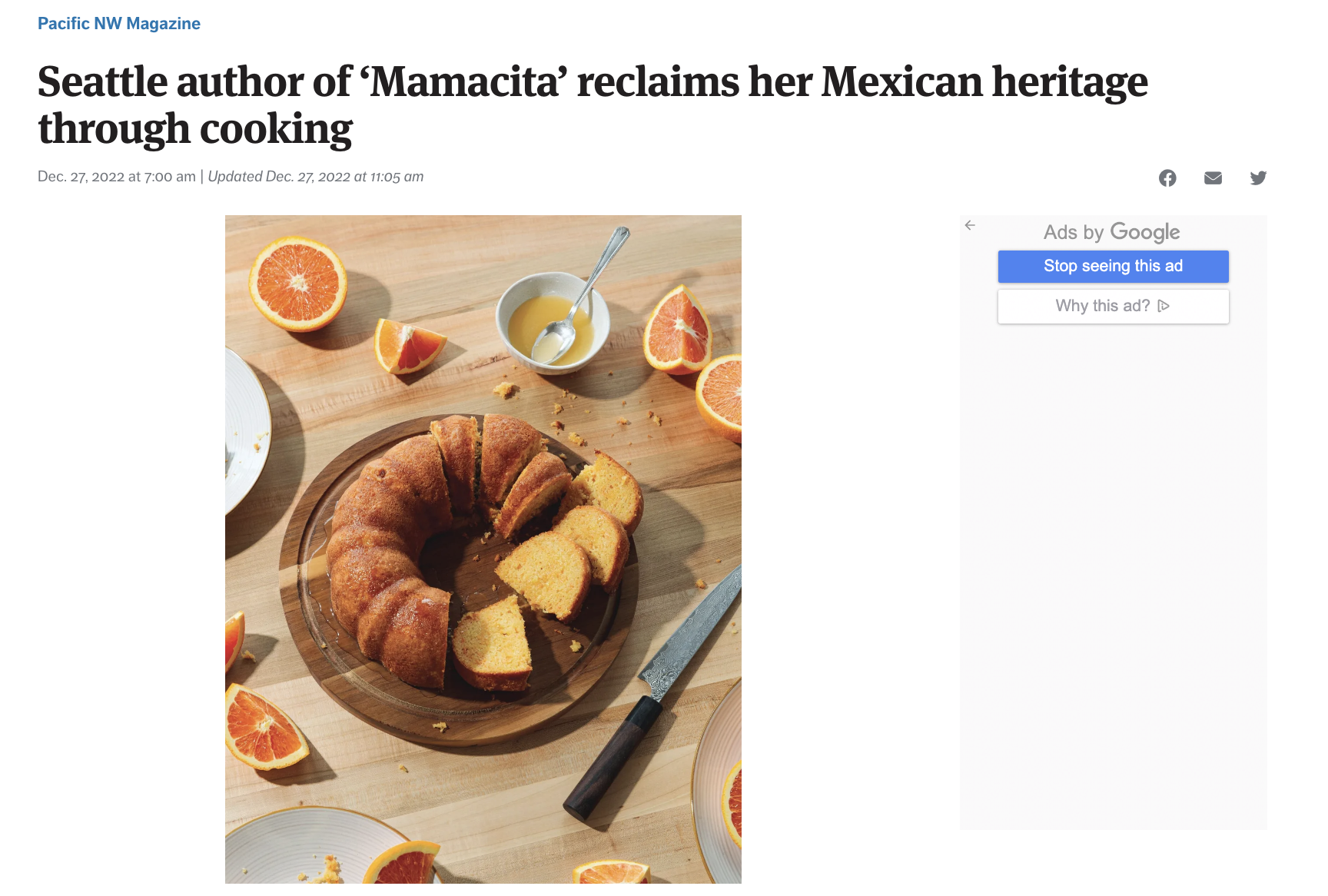Click the Google logo in ad header
Viewport: 1328px width, 896px height.
click(1144, 232)
